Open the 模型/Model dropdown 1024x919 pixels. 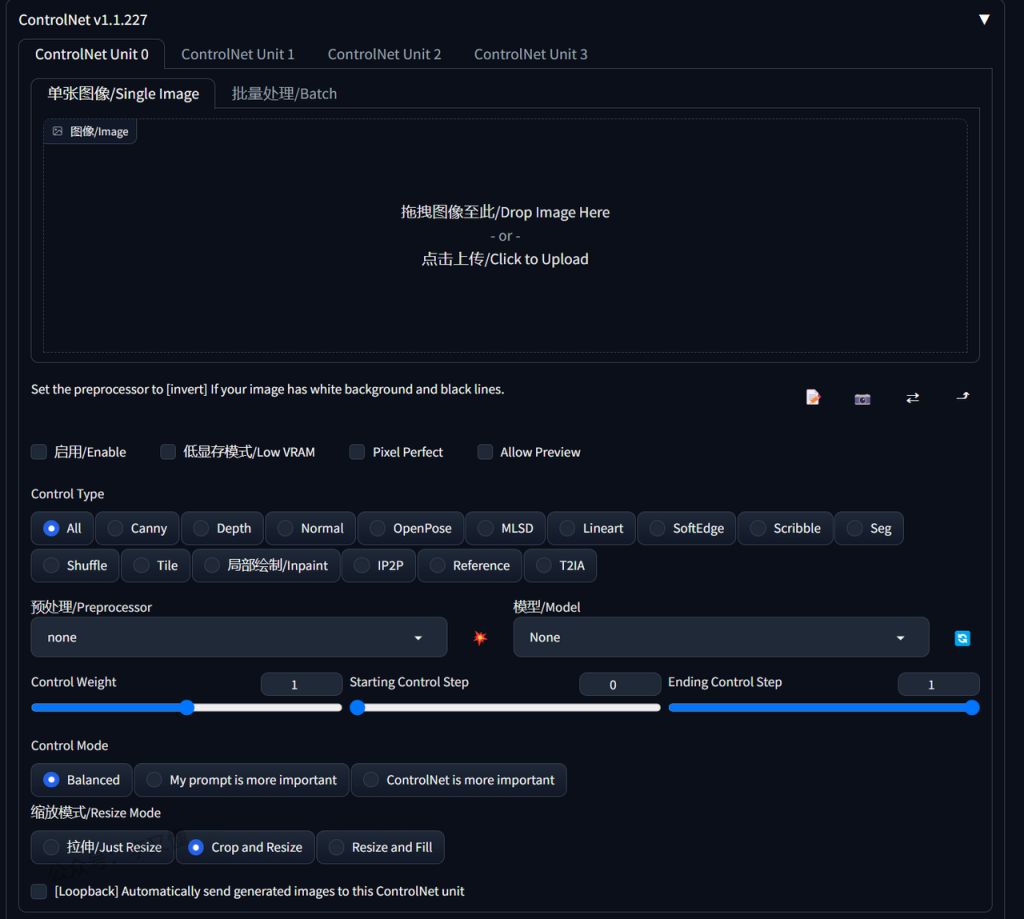tap(721, 637)
